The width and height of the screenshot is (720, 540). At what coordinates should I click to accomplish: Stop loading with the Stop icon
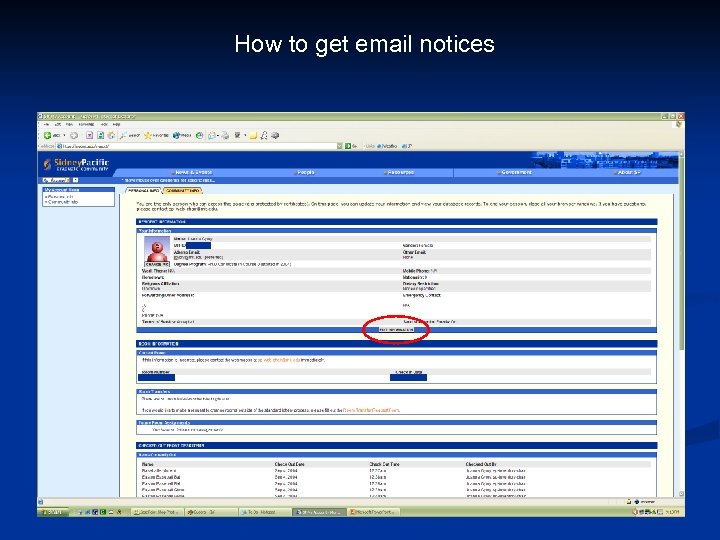tap(90, 135)
